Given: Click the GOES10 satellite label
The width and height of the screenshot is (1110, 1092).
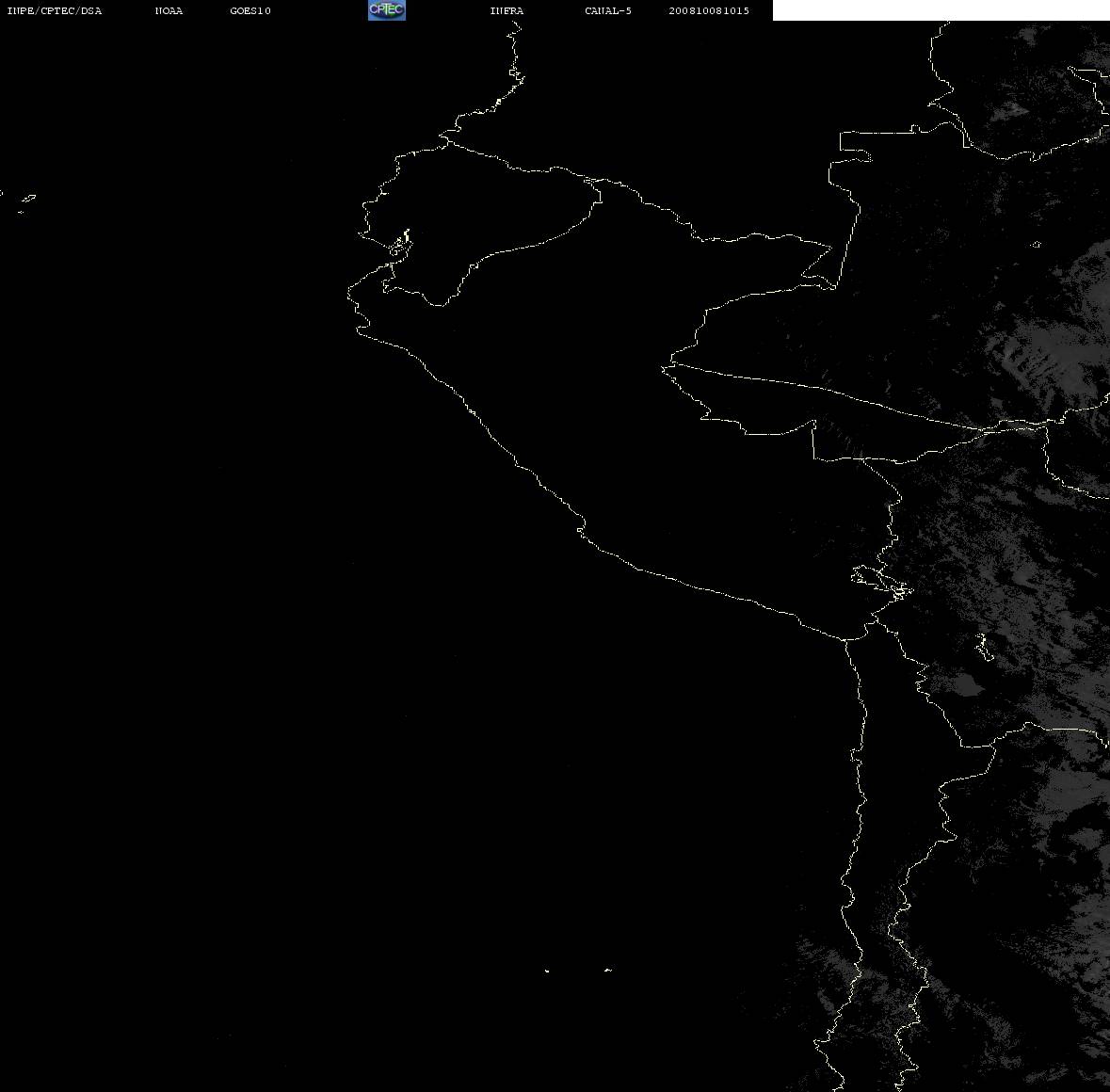Looking at the screenshot, I should click(250, 10).
